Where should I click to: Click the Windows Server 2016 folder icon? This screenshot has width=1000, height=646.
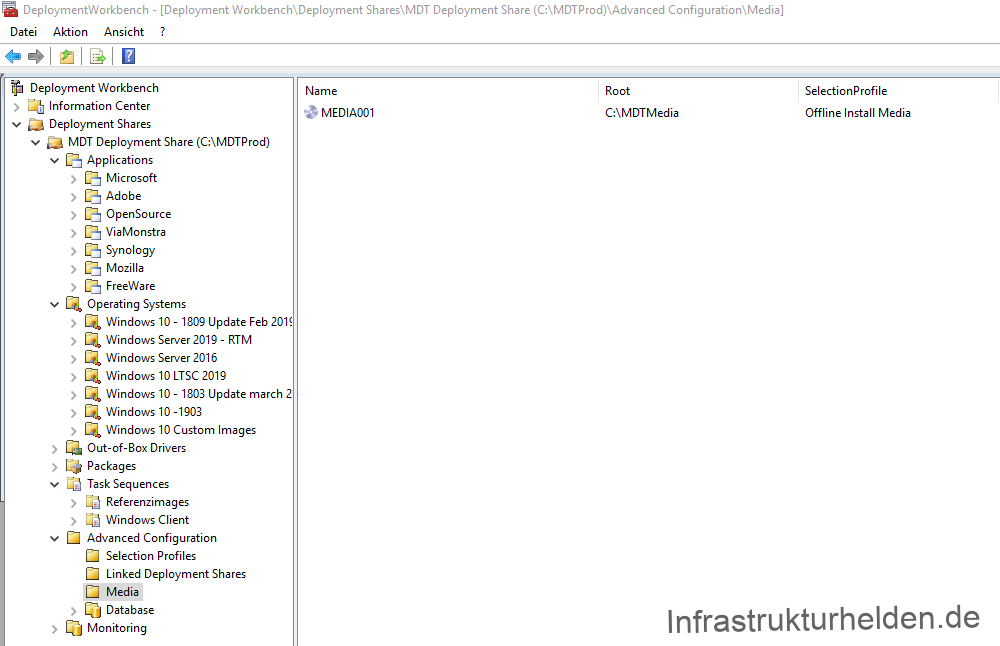(x=93, y=358)
